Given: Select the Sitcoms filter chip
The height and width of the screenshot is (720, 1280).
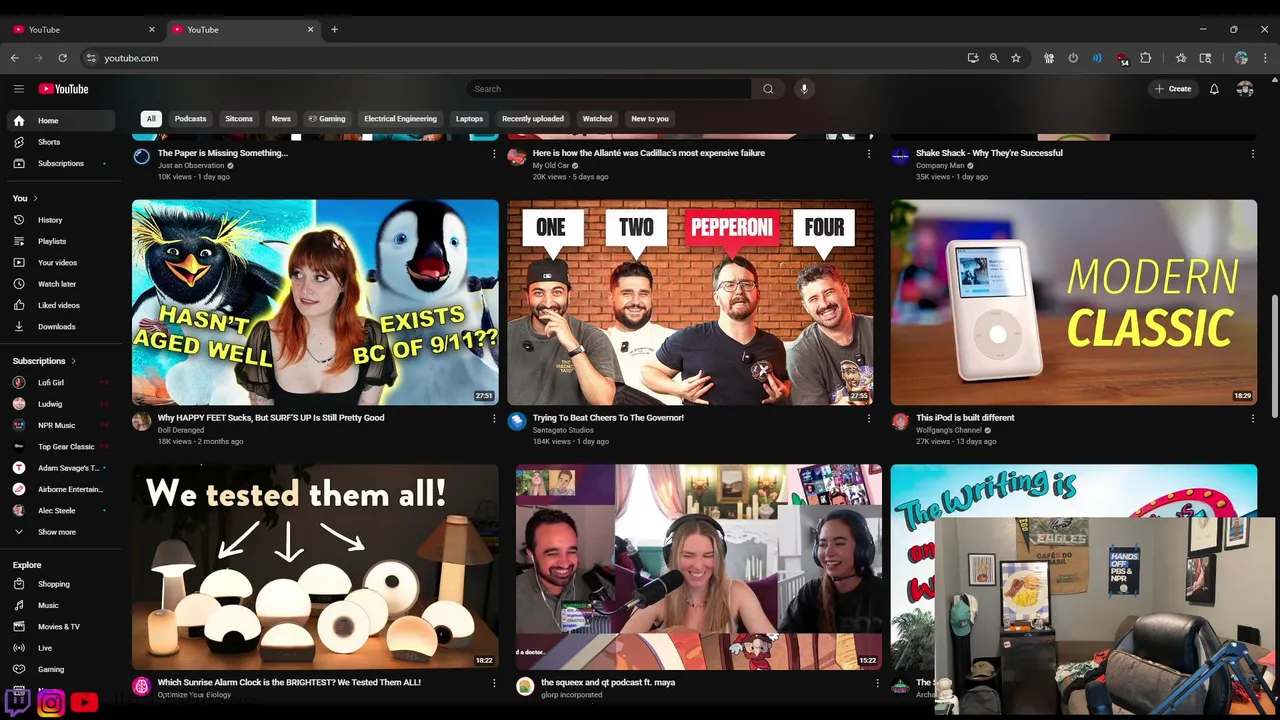Looking at the screenshot, I should coord(239,118).
